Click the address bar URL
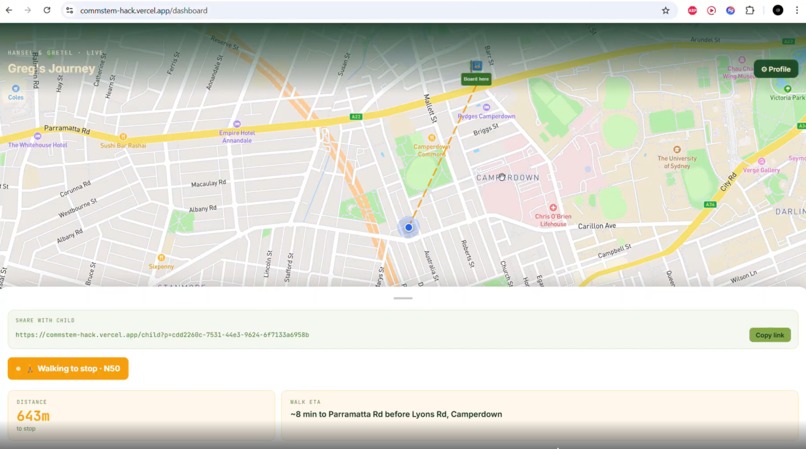Screen dimensions: 806x449 click(143, 10)
